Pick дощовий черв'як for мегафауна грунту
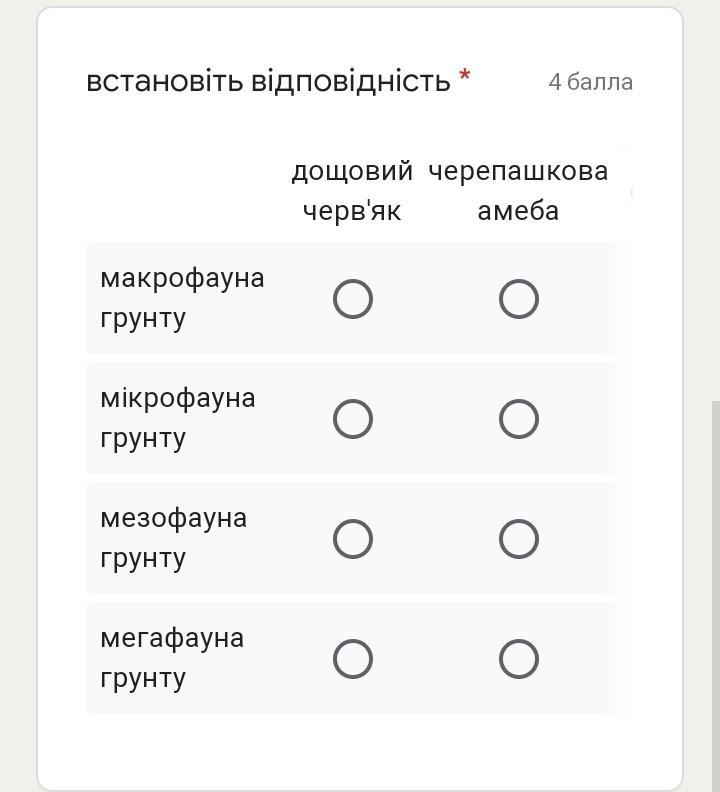This screenshot has height=792, width=720. (x=353, y=659)
